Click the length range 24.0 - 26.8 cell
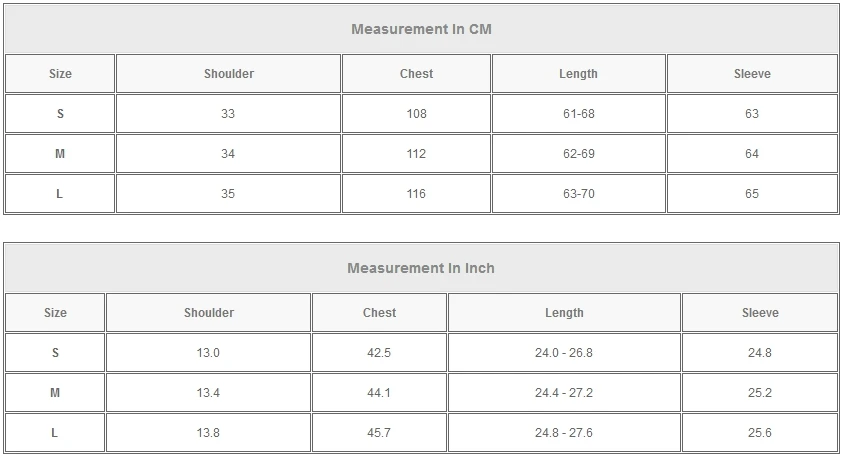The height and width of the screenshot is (458, 845). click(x=564, y=353)
